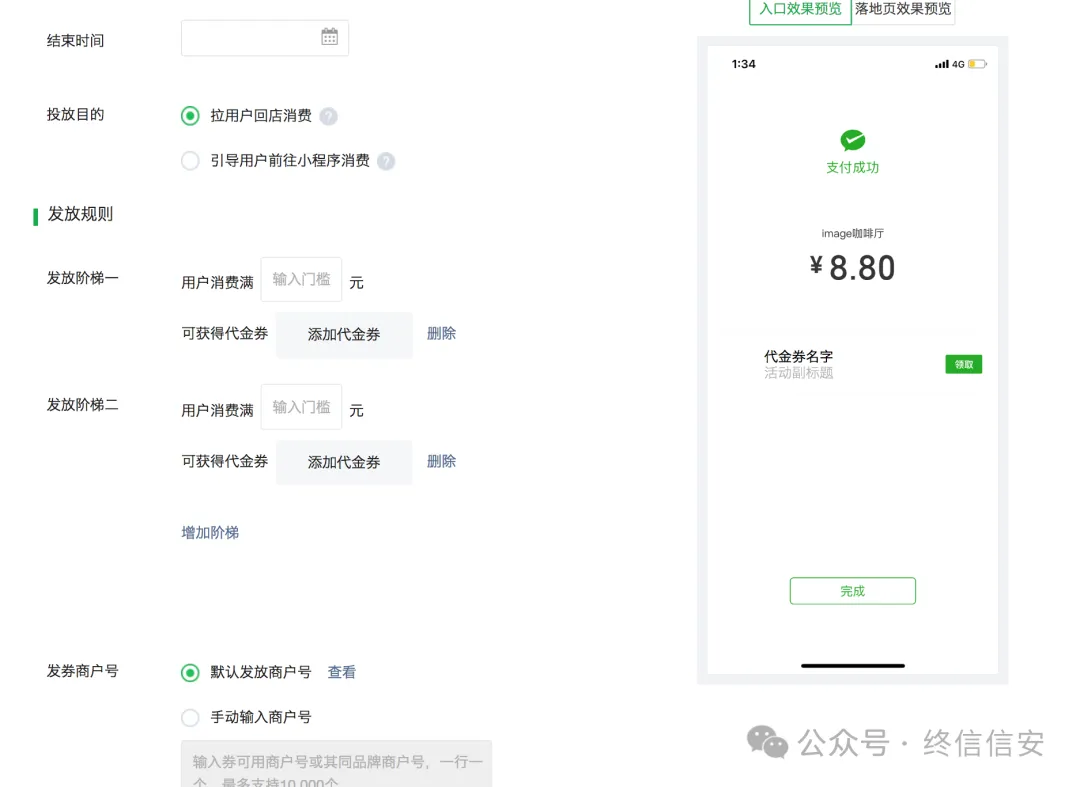The height and width of the screenshot is (787, 1080).
Task: Tap the 领取 button in the coupon preview
Action: coord(963,364)
